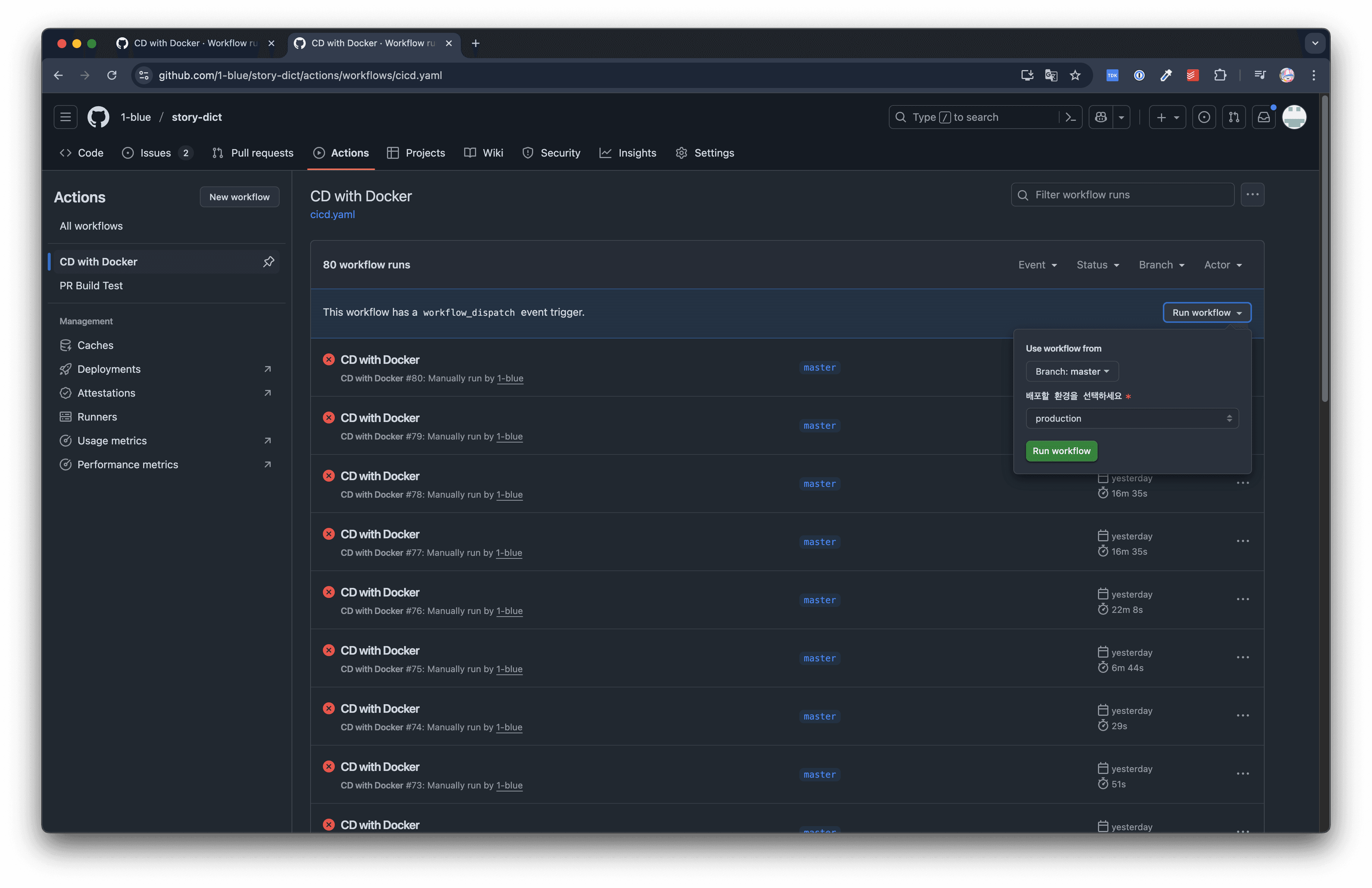Open the Branch: master selector
1372x888 pixels.
(x=1072, y=371)
